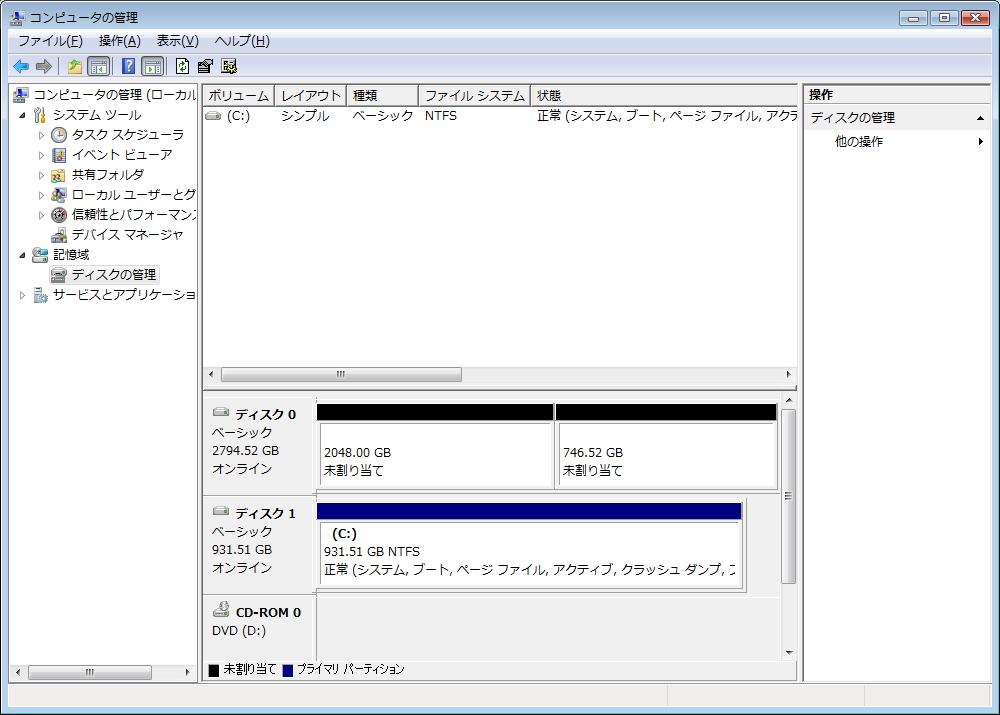Expand the 信頼性とパフォーマンス node
Image resolution: width=1000 pixels, height=715 pixels.
[41, 215]
